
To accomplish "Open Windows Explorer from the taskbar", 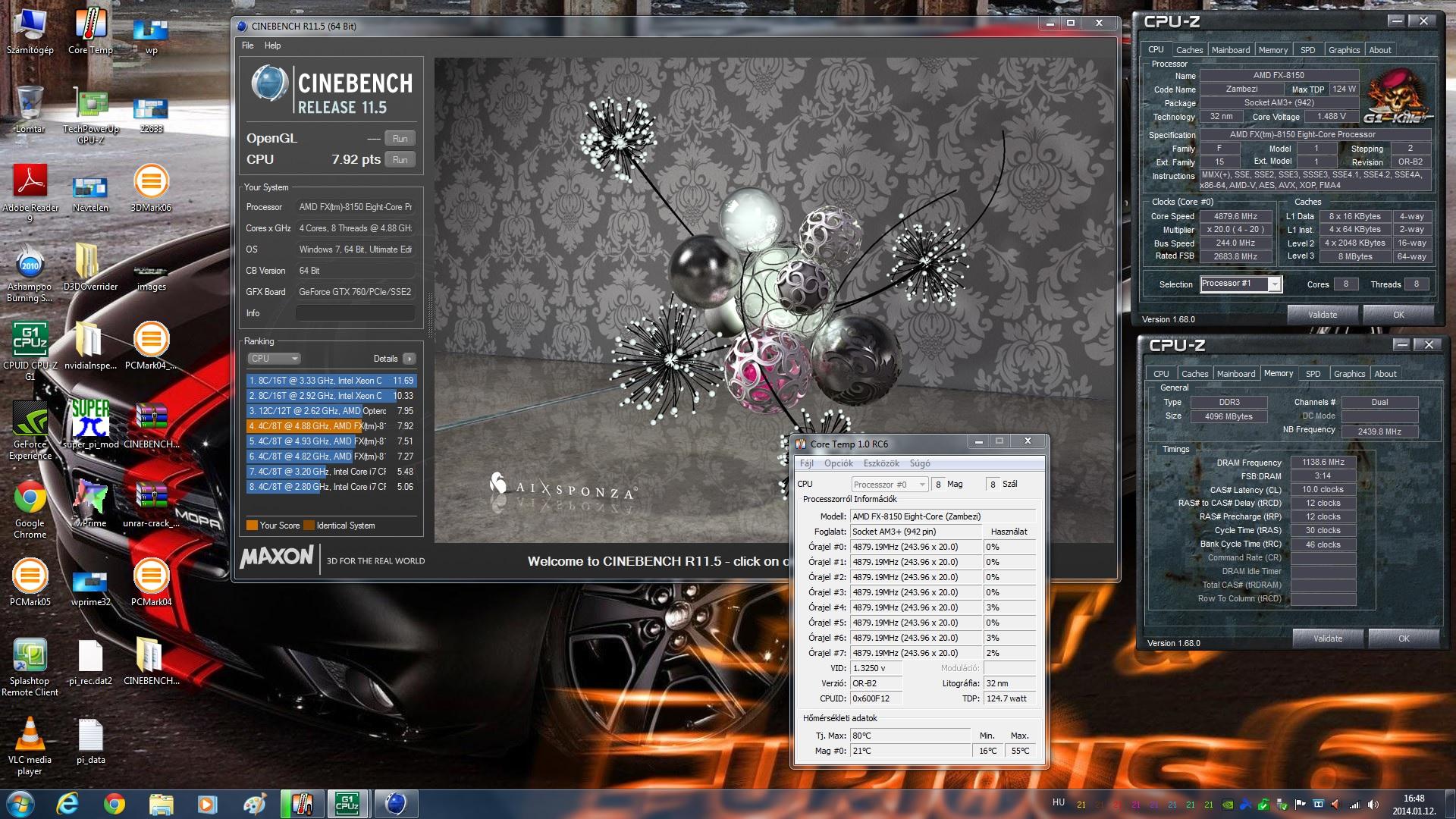I will coord(161,803).
